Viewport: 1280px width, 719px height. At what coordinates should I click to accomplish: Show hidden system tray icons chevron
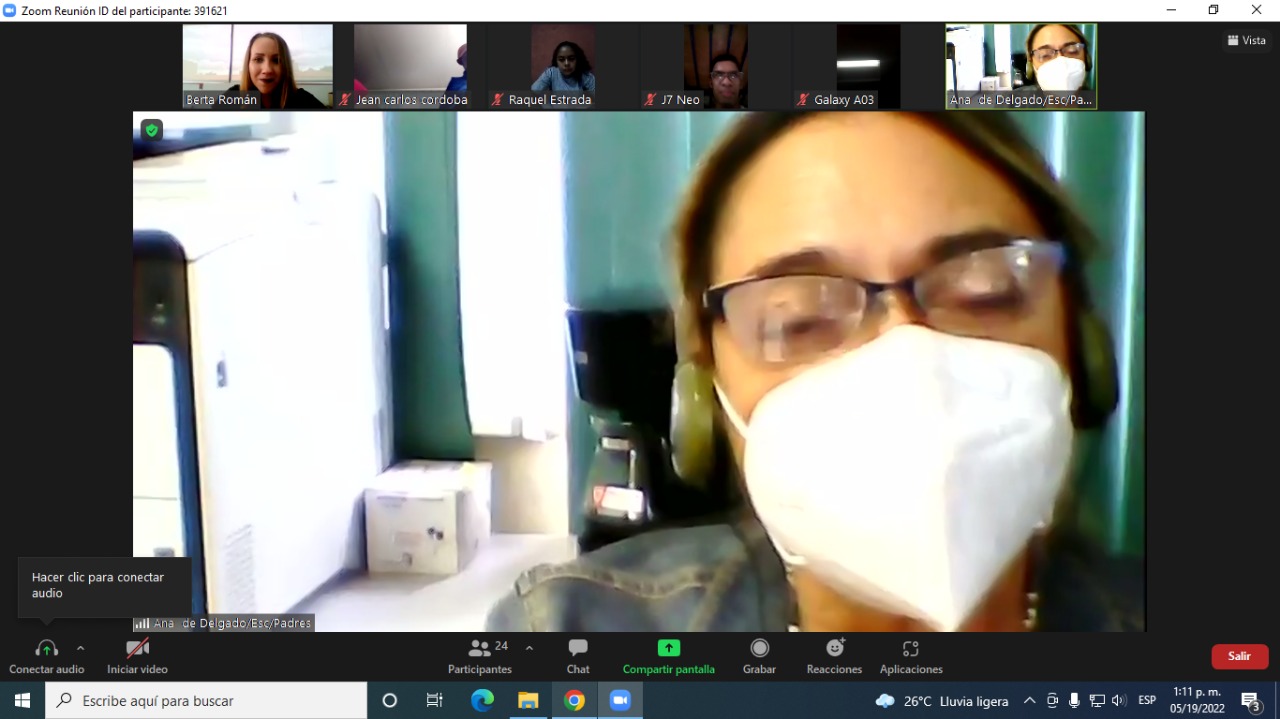pos(1029,700)
